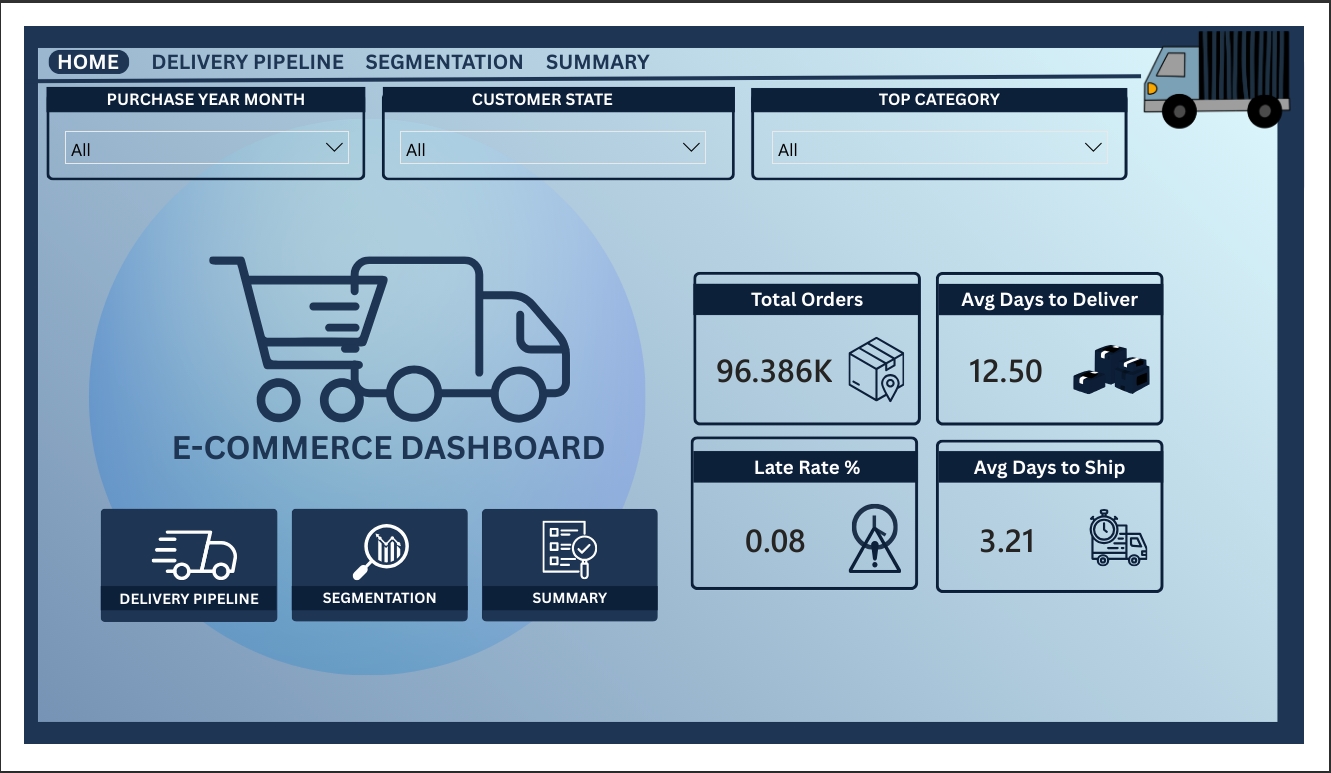Click the package location icon beside 96.386K
Image resolution: width=1331 pixels, height=773 pixels.
click(876, 370)
